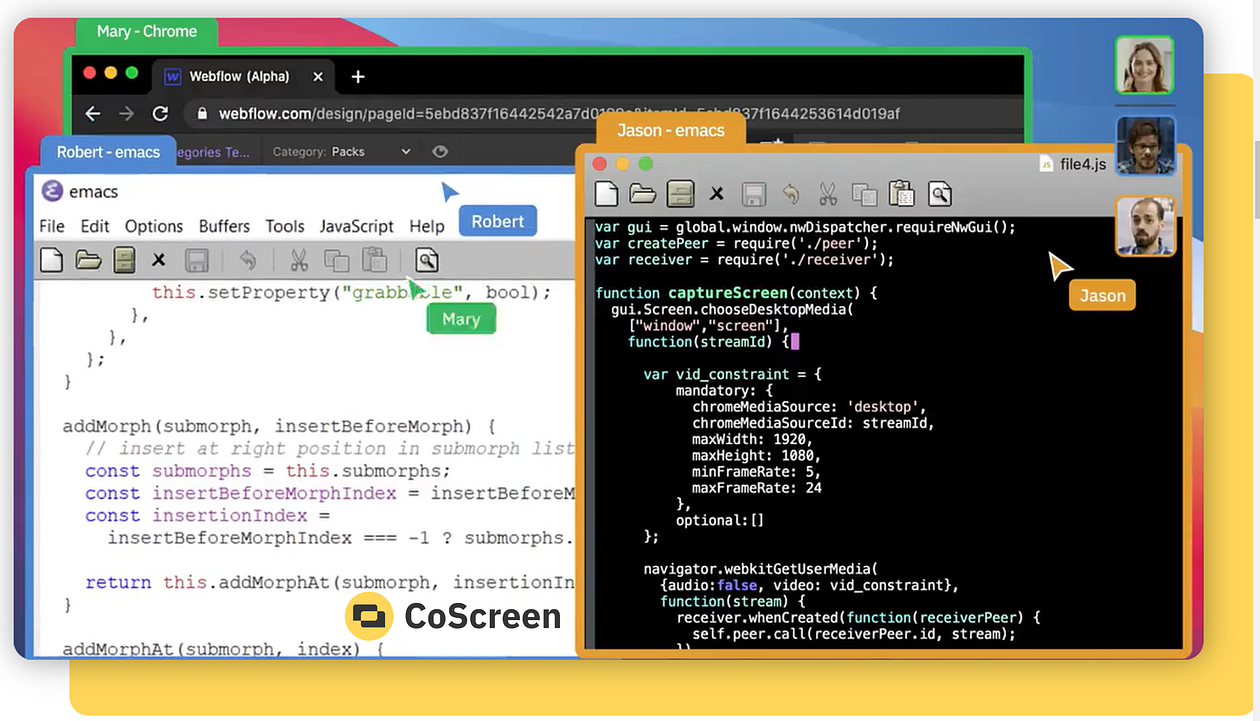This screenshot has width=1260, height=721.
Task: Click Open File folder icon in Jason's emacs
Action: click(643, 194)
